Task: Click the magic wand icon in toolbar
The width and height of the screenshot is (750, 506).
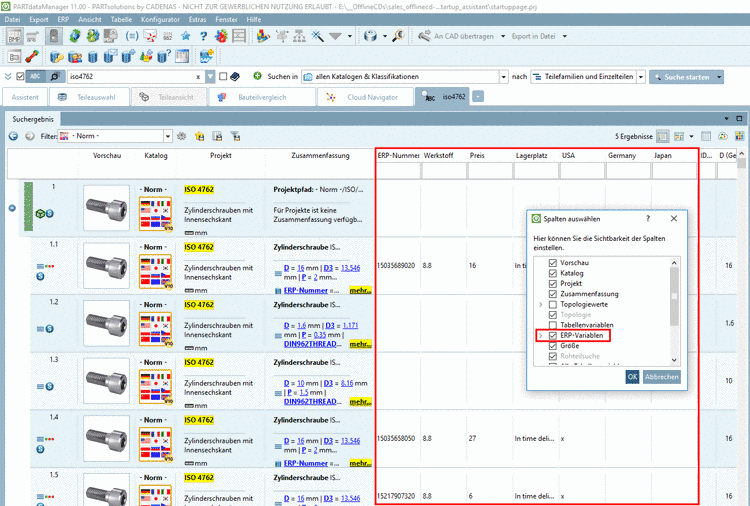Action: click(317, 36)
